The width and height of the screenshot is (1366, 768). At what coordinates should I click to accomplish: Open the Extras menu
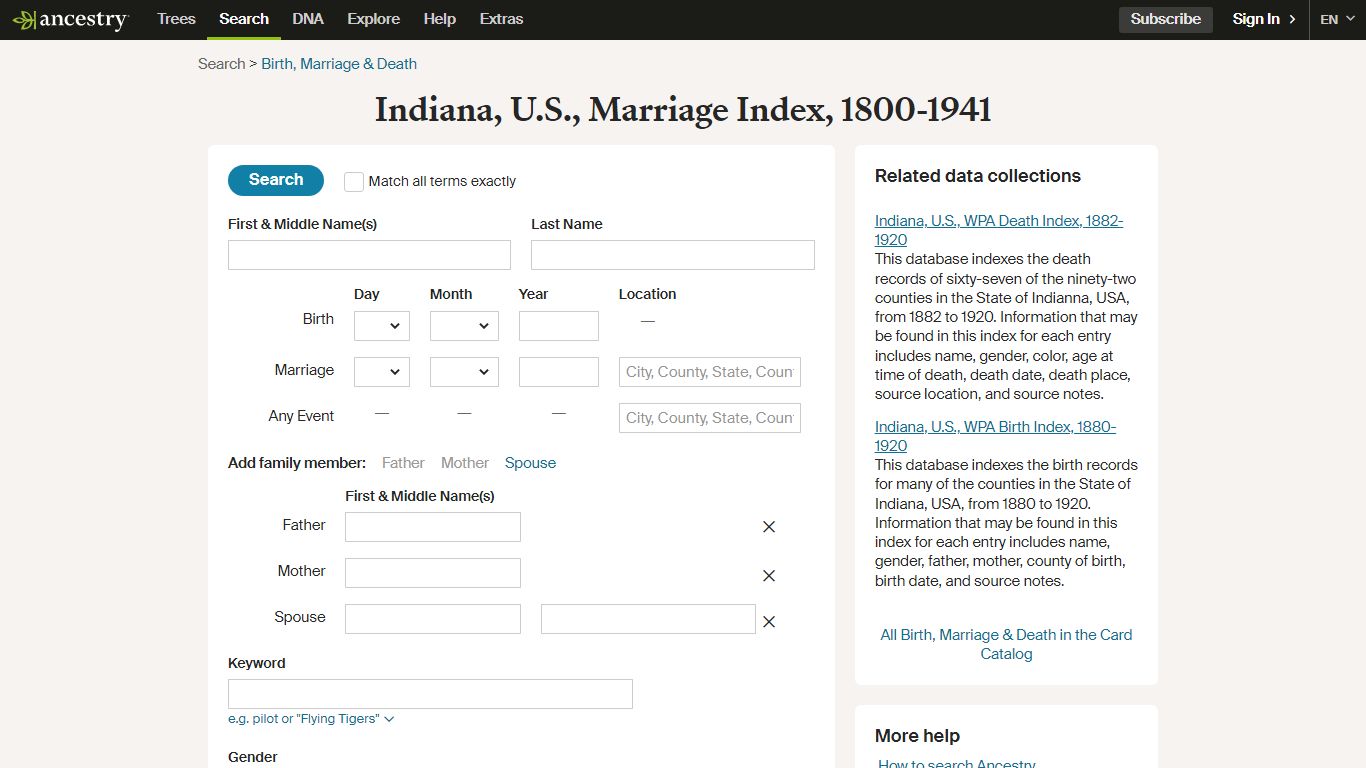tap(501, 19)
